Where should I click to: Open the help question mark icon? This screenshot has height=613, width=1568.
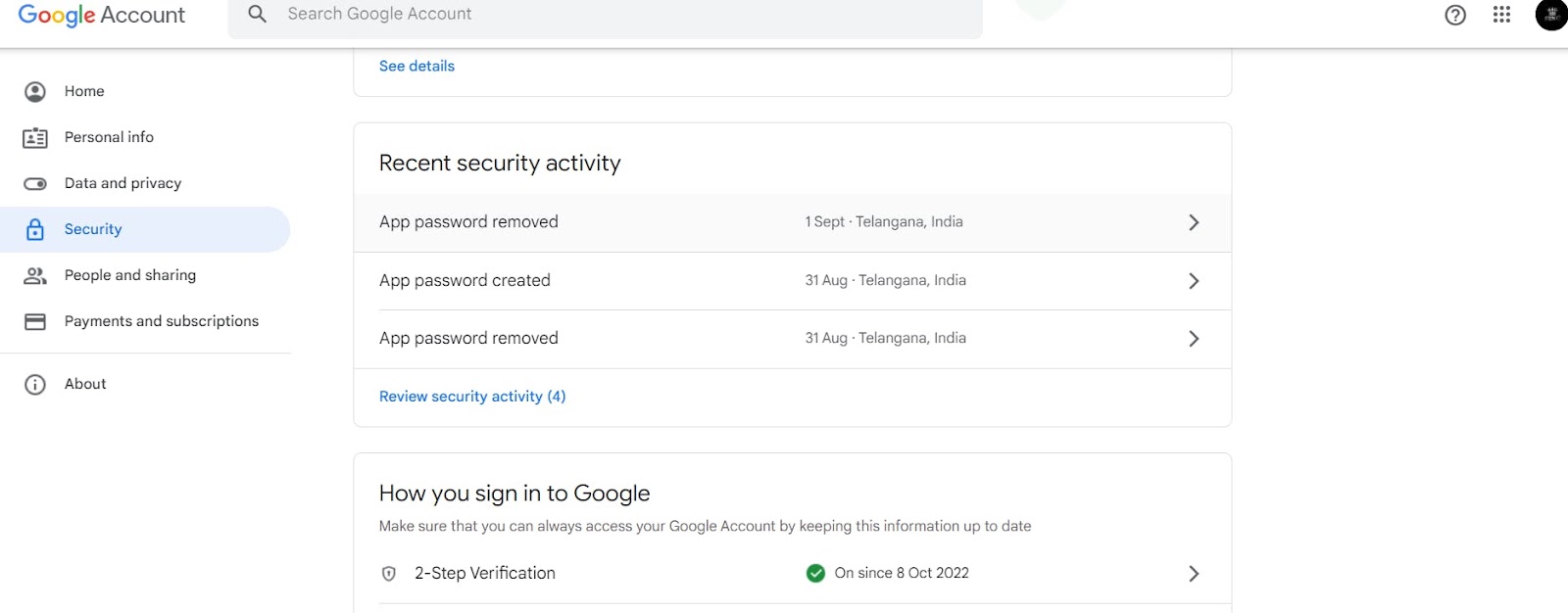[1455, 15]
